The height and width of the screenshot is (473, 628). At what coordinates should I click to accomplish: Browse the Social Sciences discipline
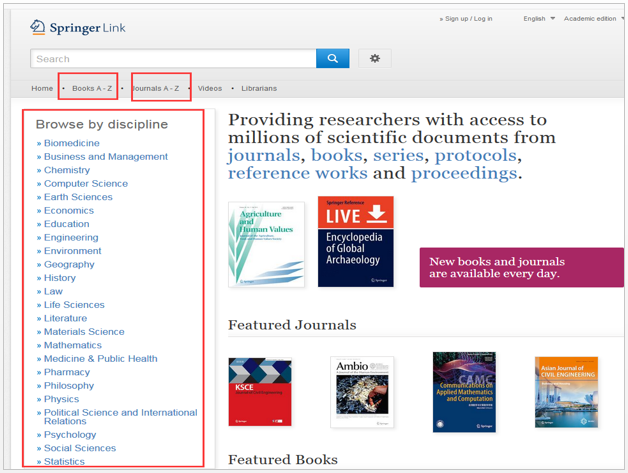(x=80, y=448)
